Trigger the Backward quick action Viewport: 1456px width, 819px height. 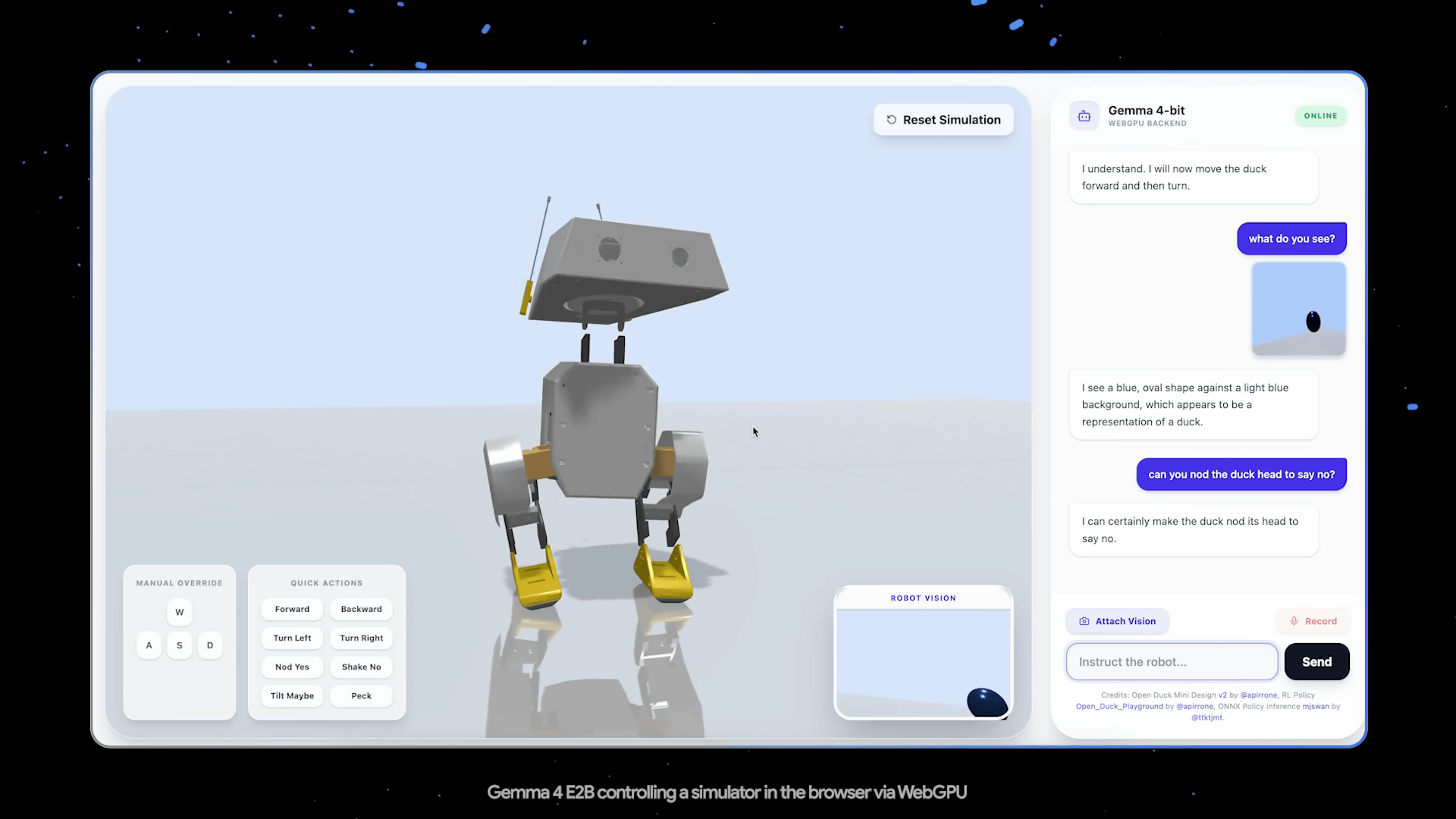pos(361,609)
